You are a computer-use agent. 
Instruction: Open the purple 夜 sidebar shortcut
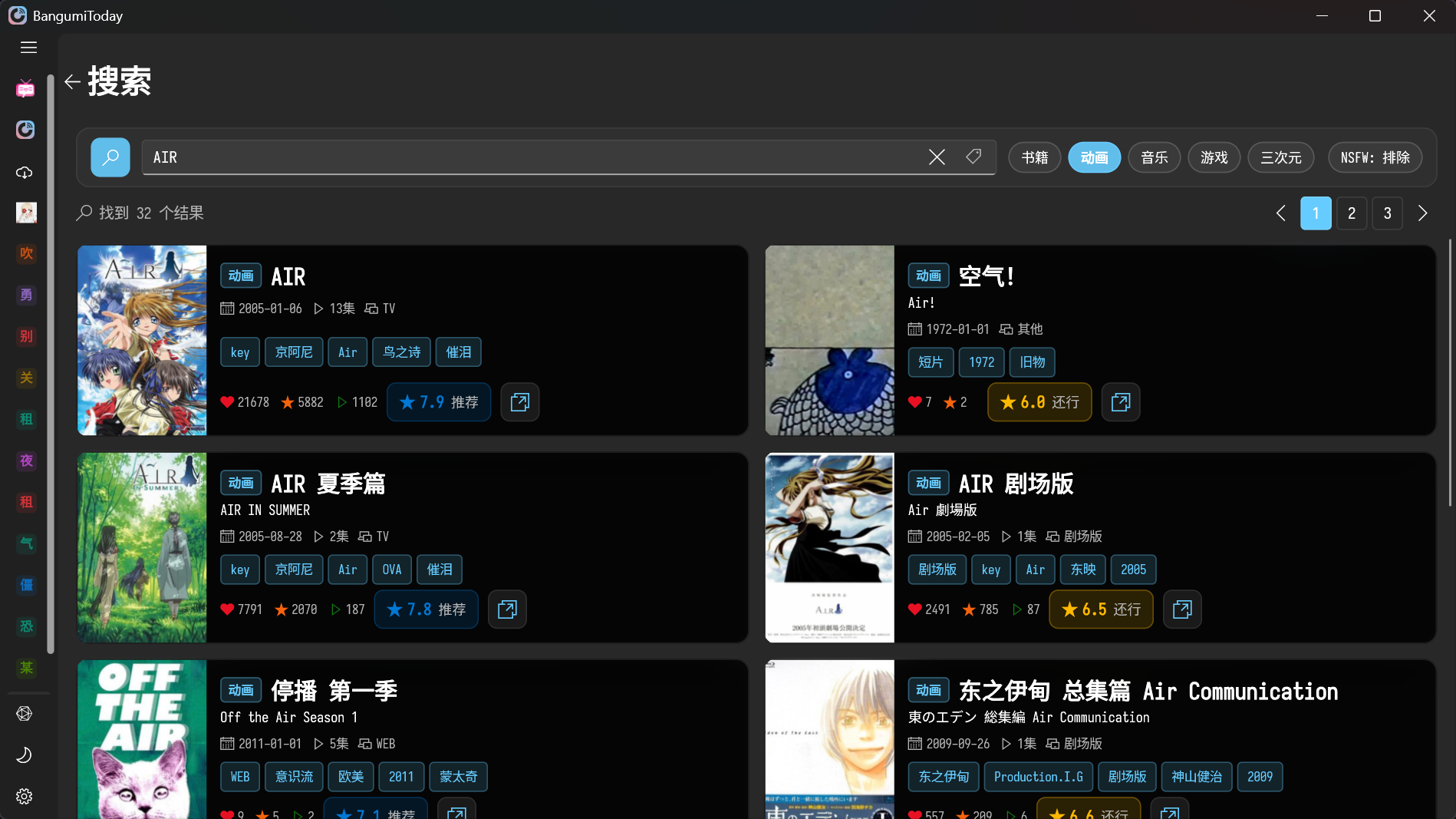click(x=26, y=461)
